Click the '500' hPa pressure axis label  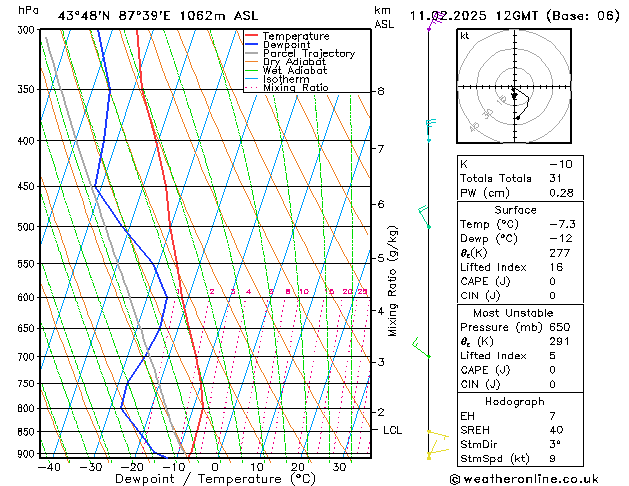coord(28,227)
